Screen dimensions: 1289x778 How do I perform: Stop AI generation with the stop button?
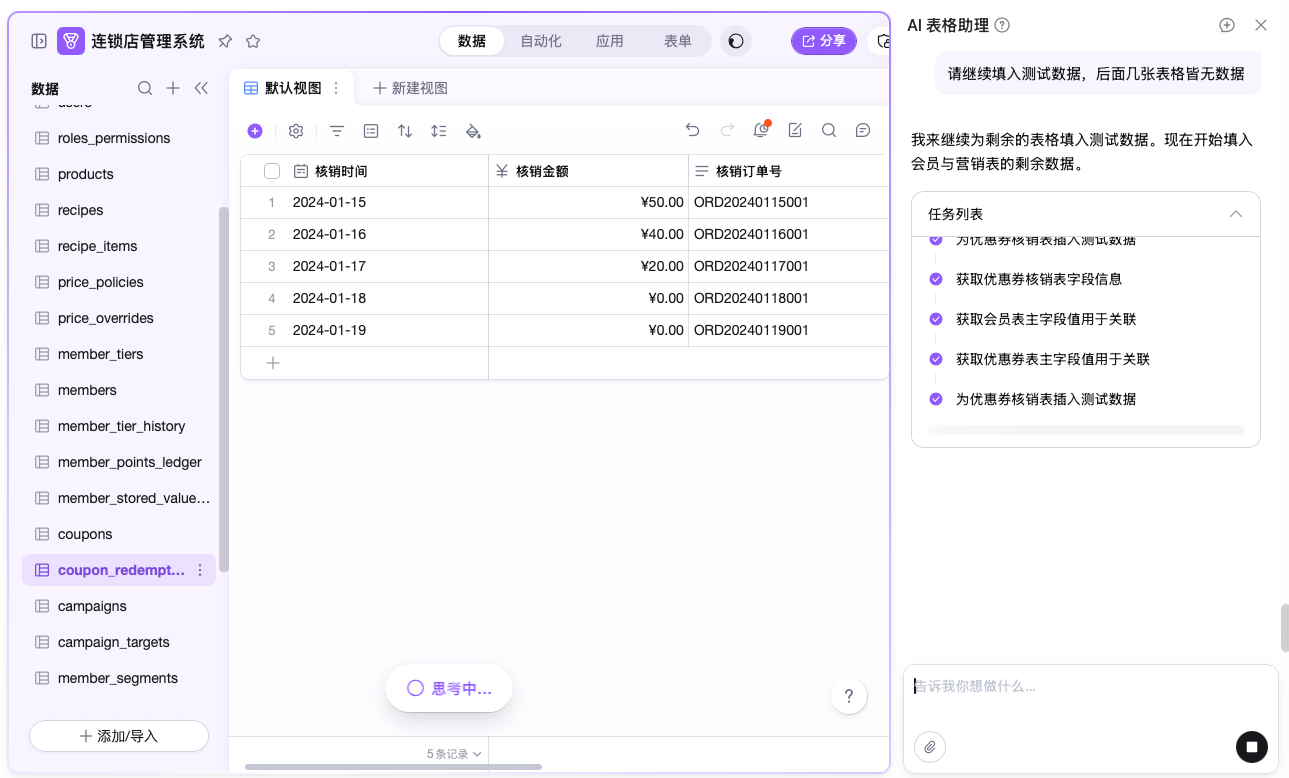pyautogui.click(x=1251, y=746)
